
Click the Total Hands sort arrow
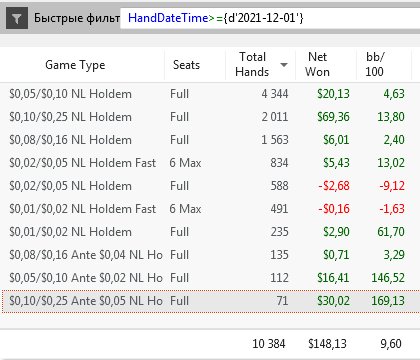[x=284, y=65]
